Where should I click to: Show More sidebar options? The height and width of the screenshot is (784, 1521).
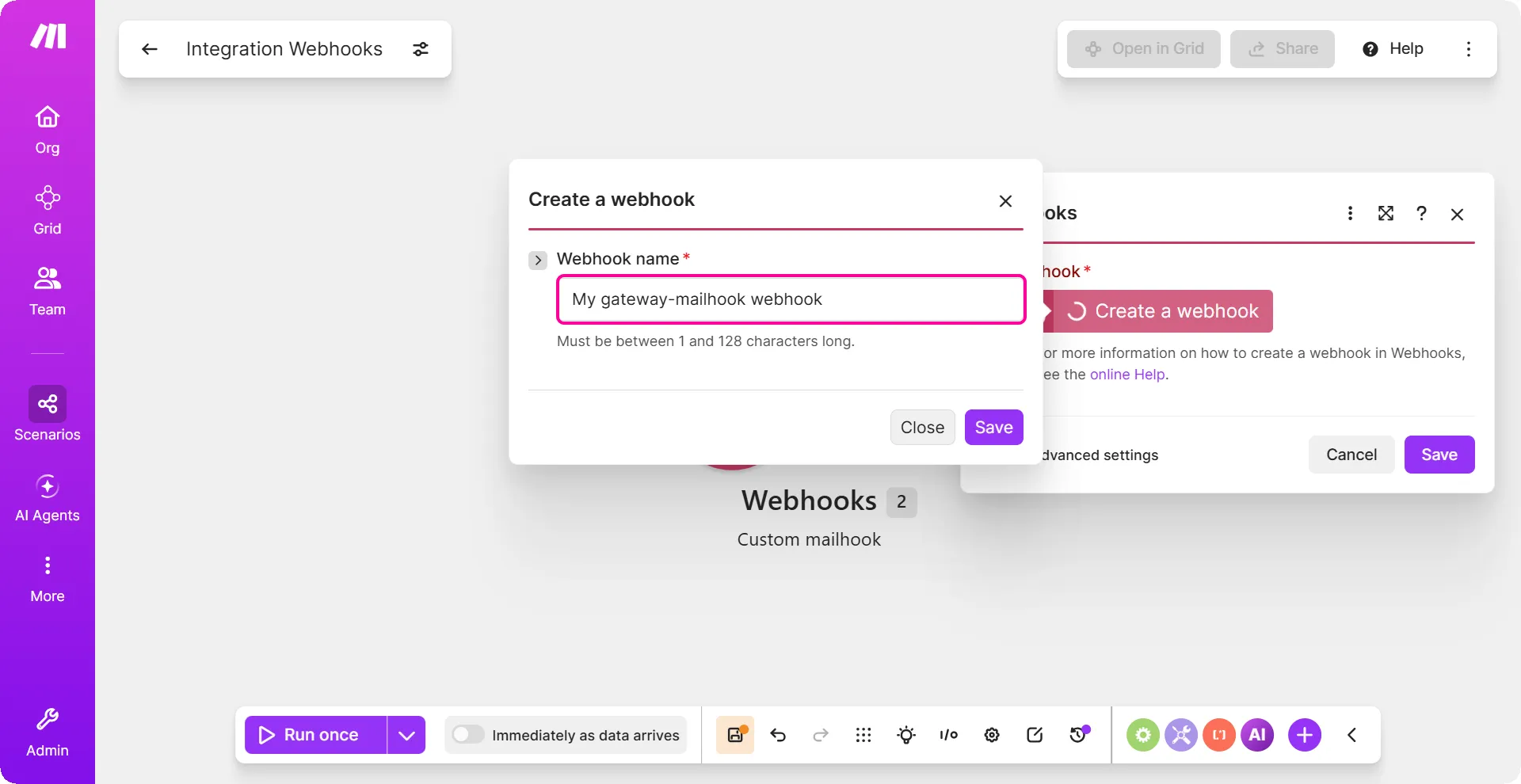(48, 579)
